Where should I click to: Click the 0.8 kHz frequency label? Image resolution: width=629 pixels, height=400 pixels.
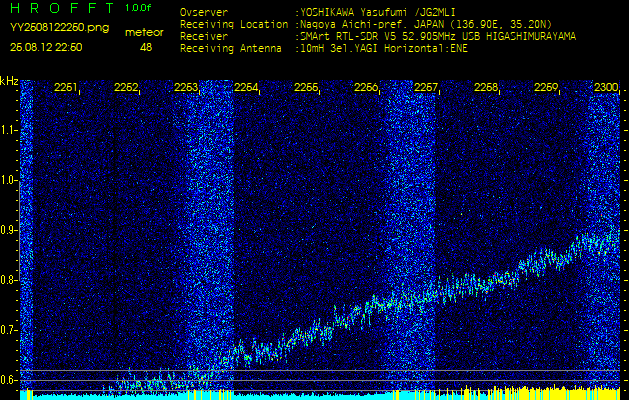9,280
